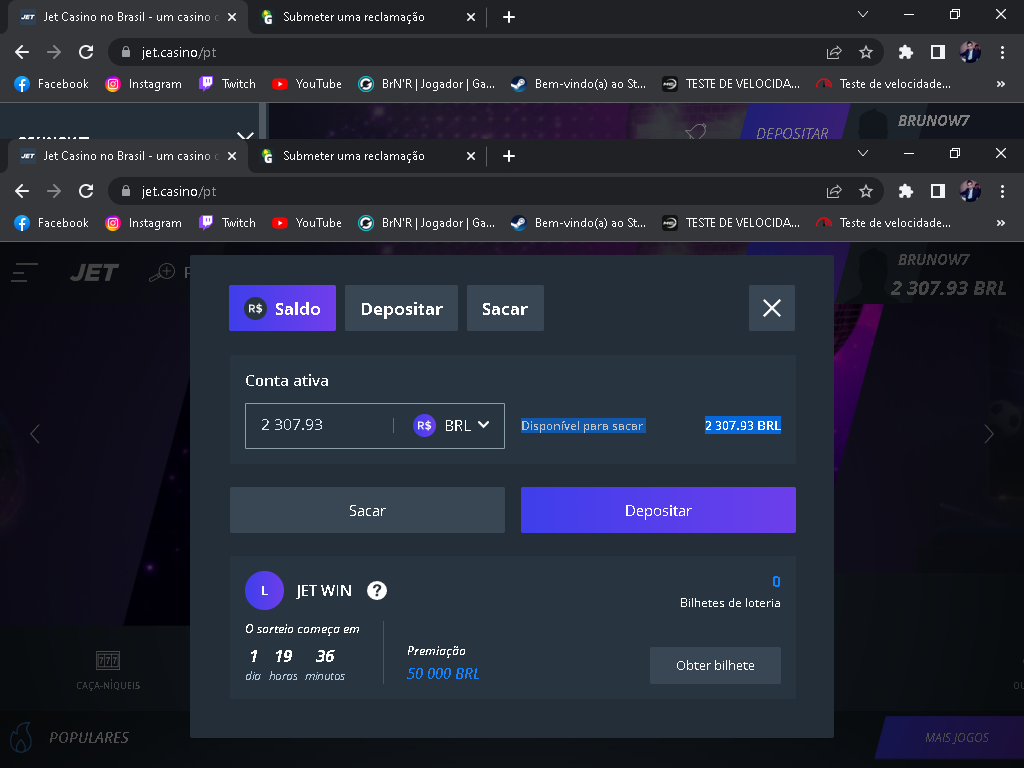Open the Facebook bookmark
1024x768 pixels.
(52, 223)
